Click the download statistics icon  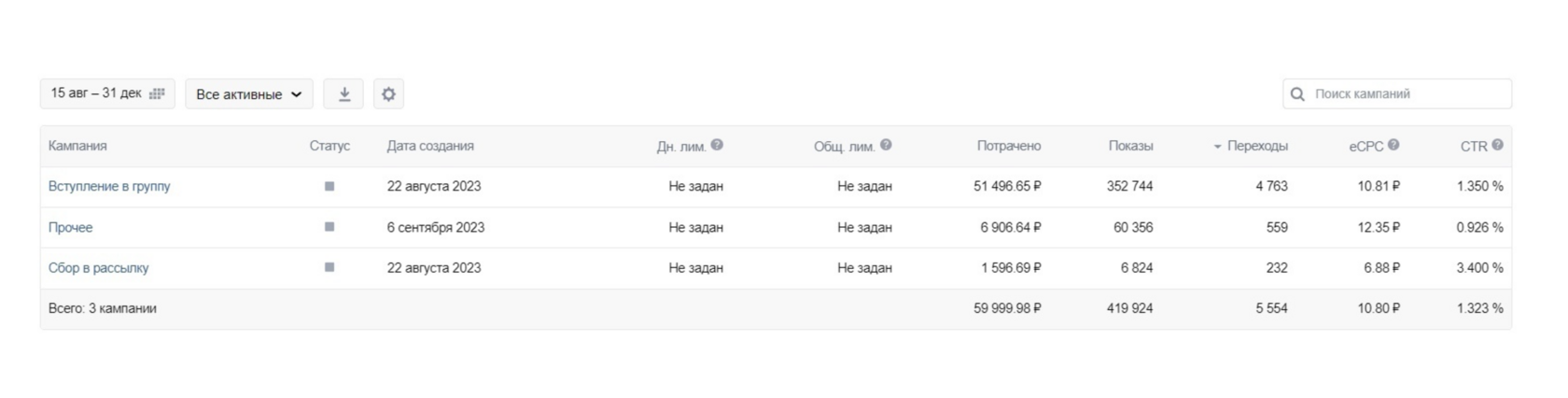(x=343, y=94)
